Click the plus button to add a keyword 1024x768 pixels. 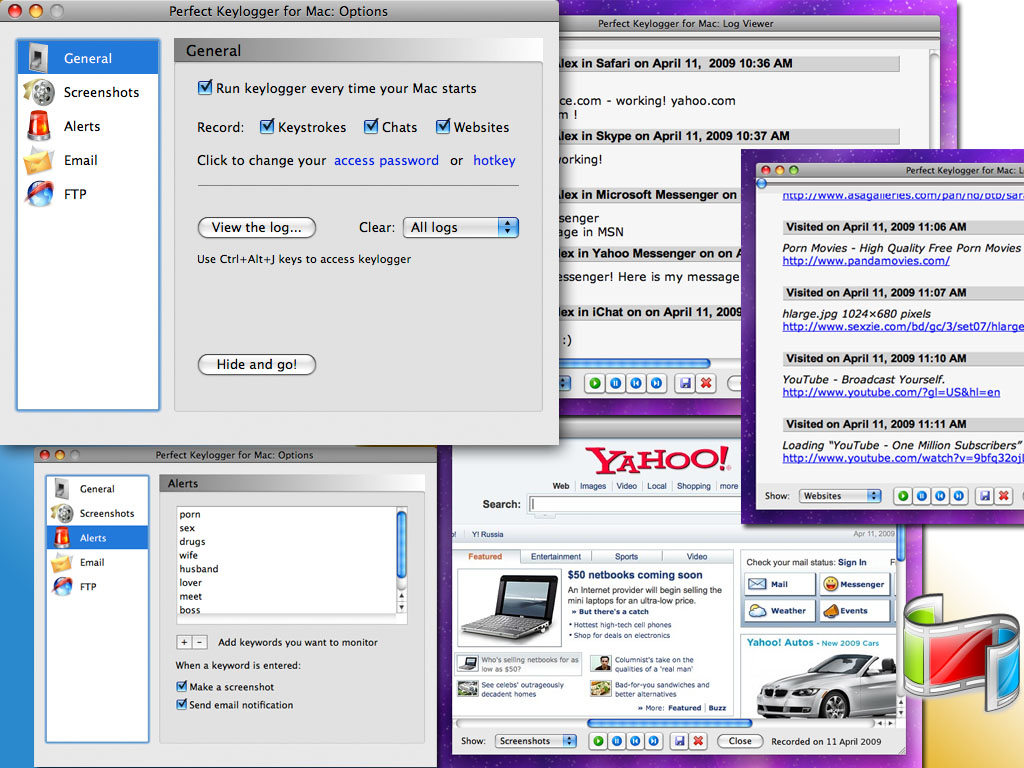point(185,643)
